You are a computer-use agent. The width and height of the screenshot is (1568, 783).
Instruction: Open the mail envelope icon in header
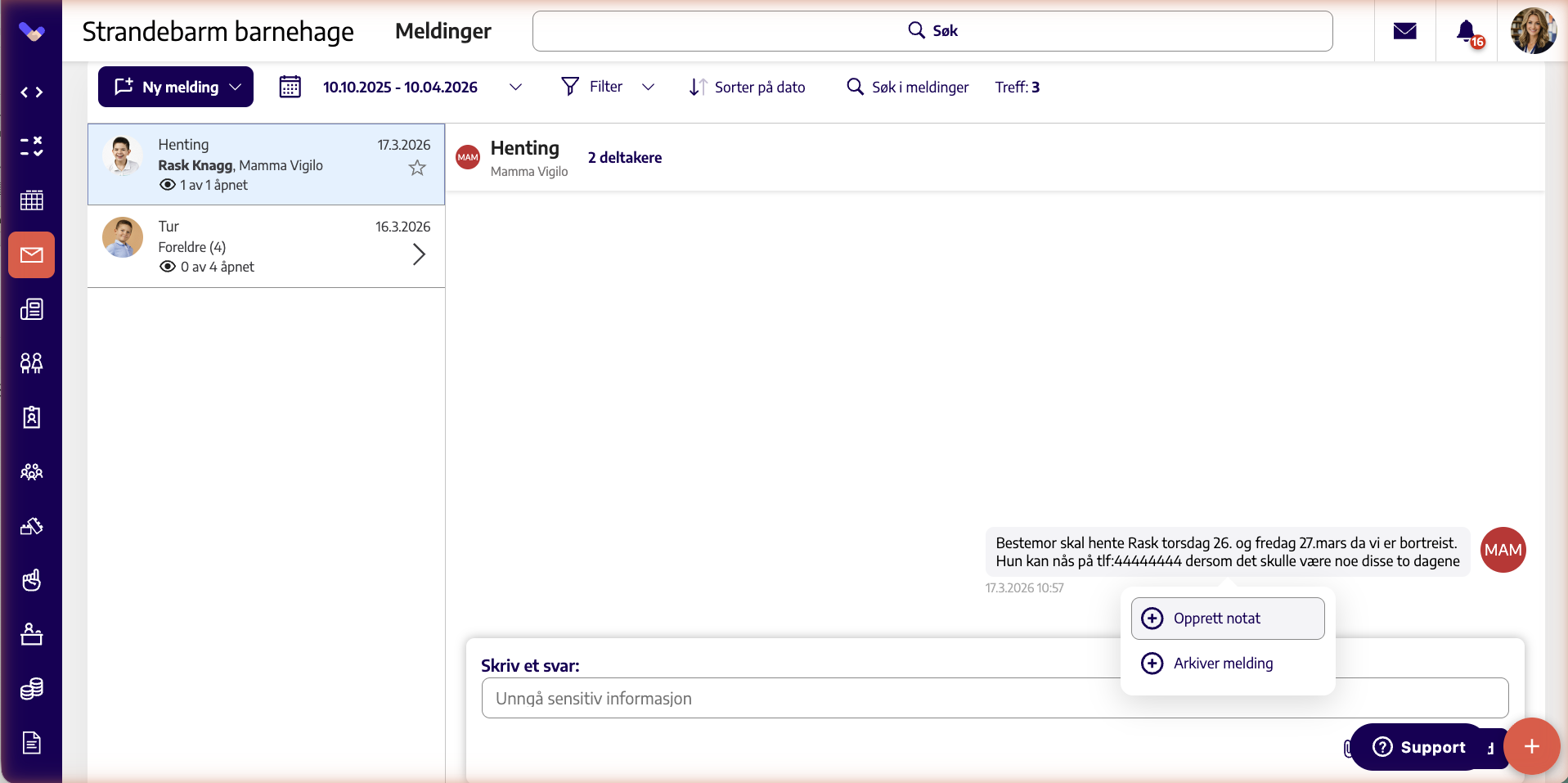(1404, 31)
